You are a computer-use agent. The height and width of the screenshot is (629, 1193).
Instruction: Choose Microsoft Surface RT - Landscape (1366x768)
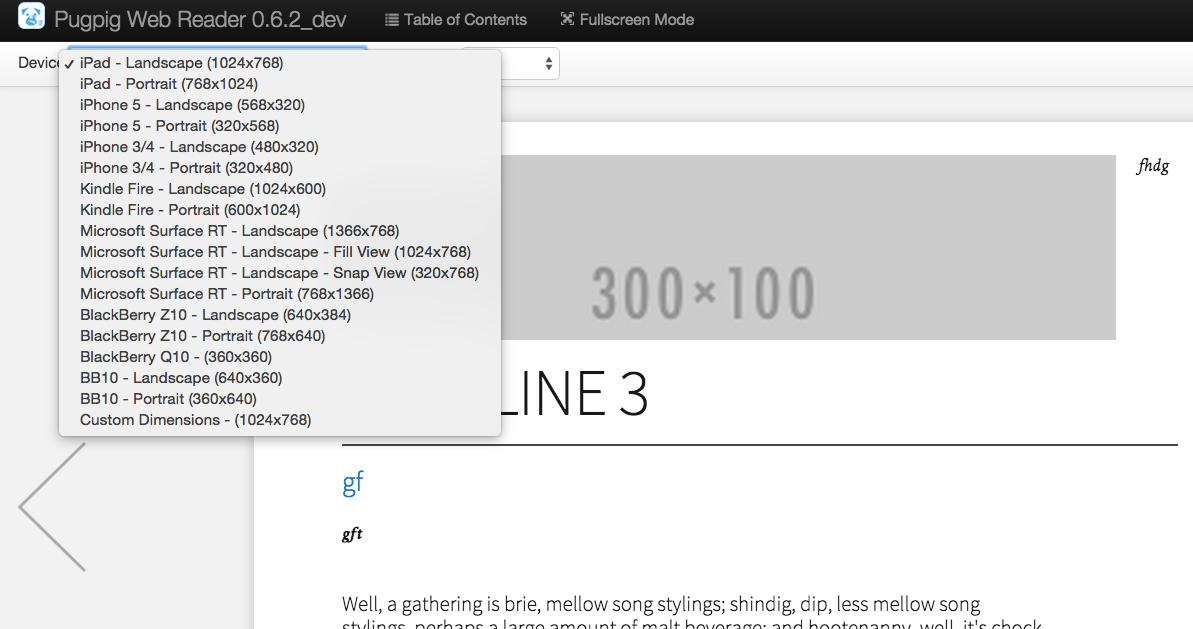279,231
